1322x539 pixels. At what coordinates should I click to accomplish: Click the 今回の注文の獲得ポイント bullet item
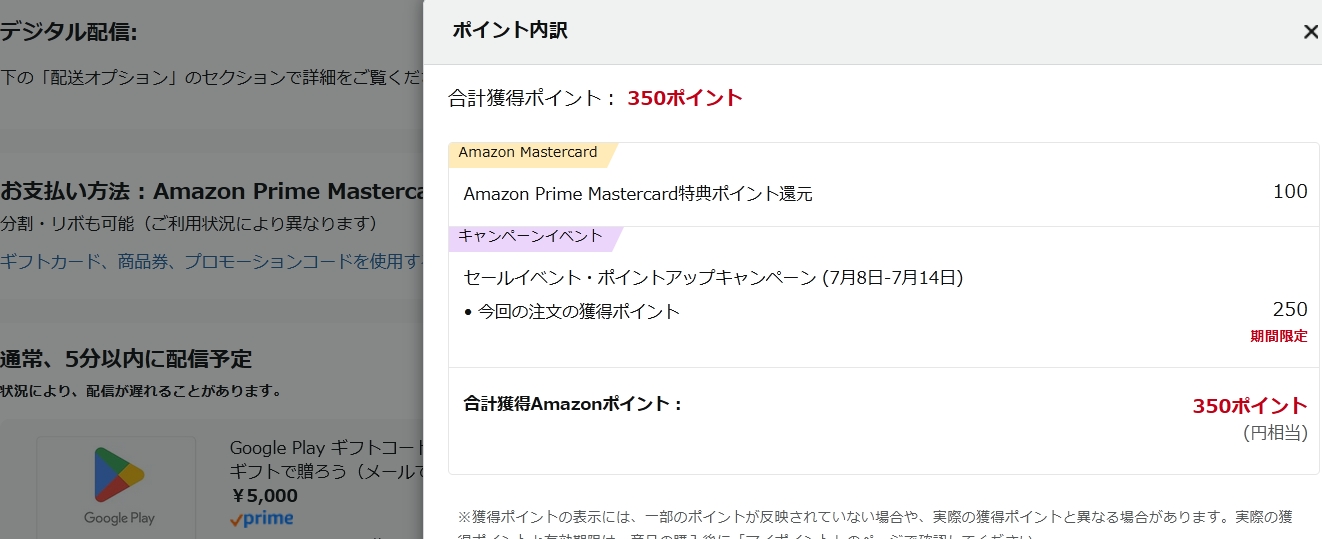572,311
